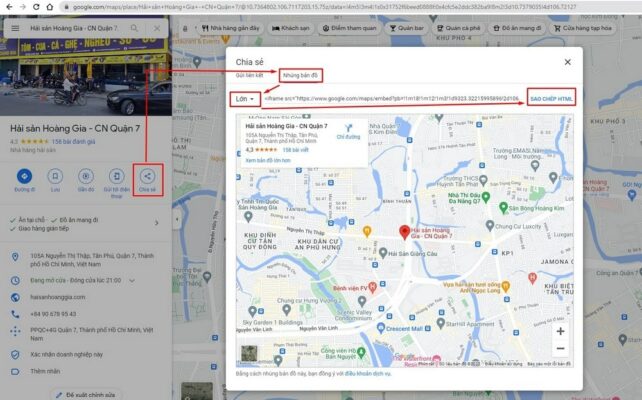The width and height of the screenshot is (642, 400).
Task: Click the Gần đó nearby icon
Action: [86, 176]
